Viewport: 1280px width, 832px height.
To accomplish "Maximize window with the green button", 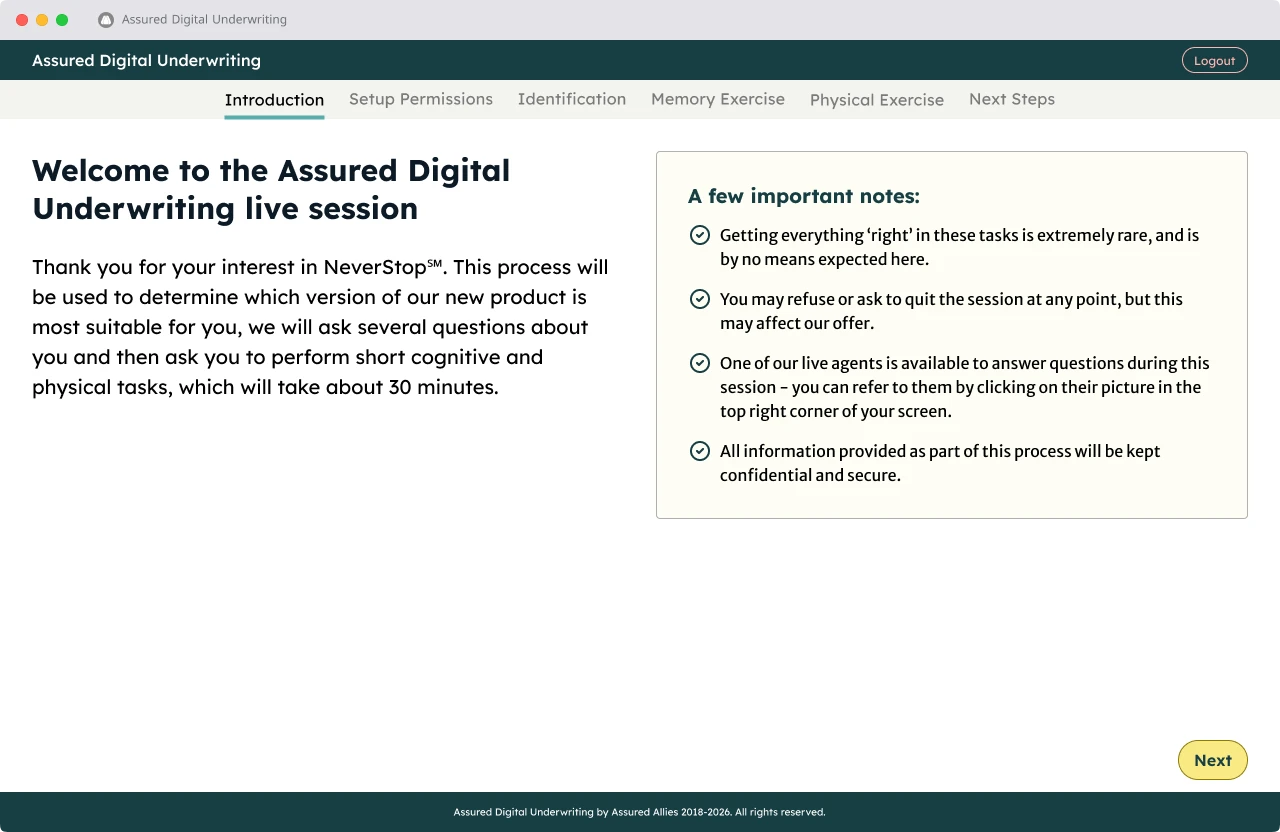I will (62, 20).
